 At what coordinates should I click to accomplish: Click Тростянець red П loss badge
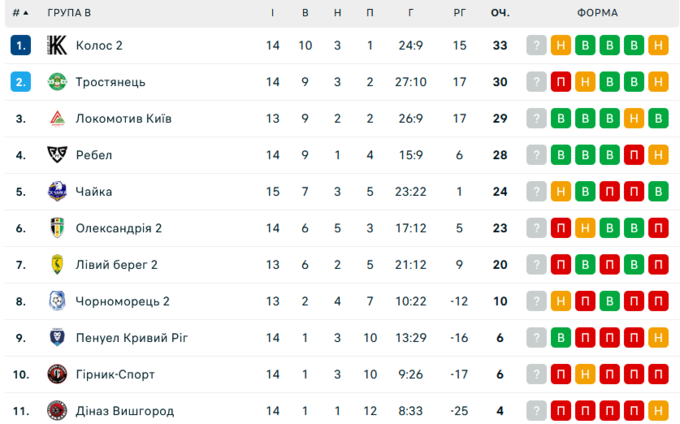[x=561, y=82]
